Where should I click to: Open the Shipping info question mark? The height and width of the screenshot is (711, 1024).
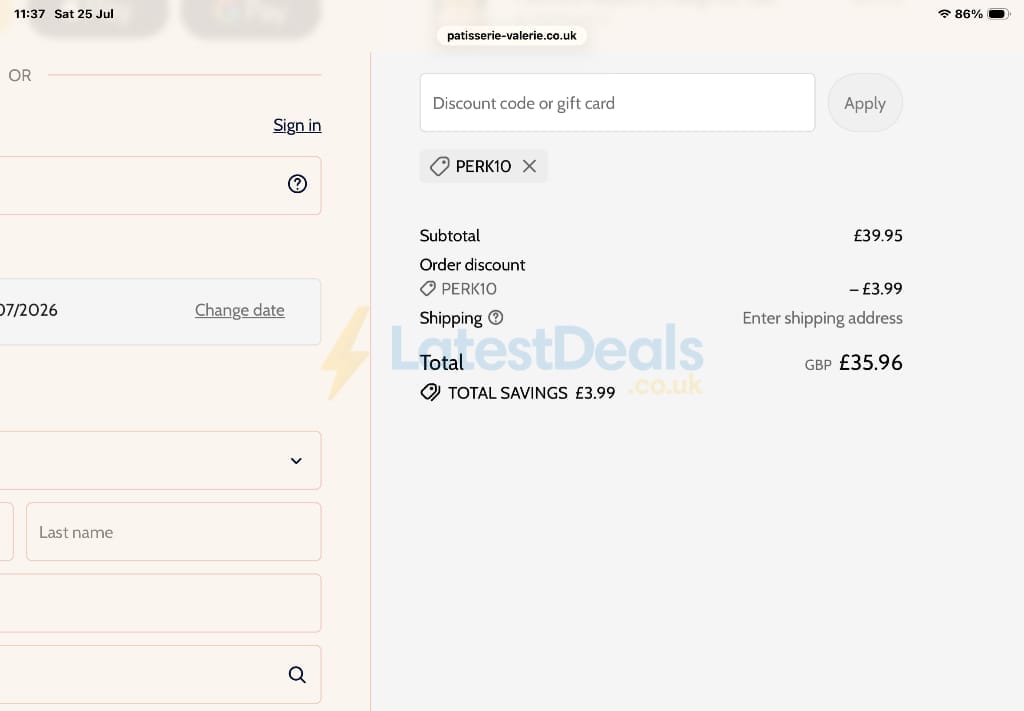tap(496, 317)
